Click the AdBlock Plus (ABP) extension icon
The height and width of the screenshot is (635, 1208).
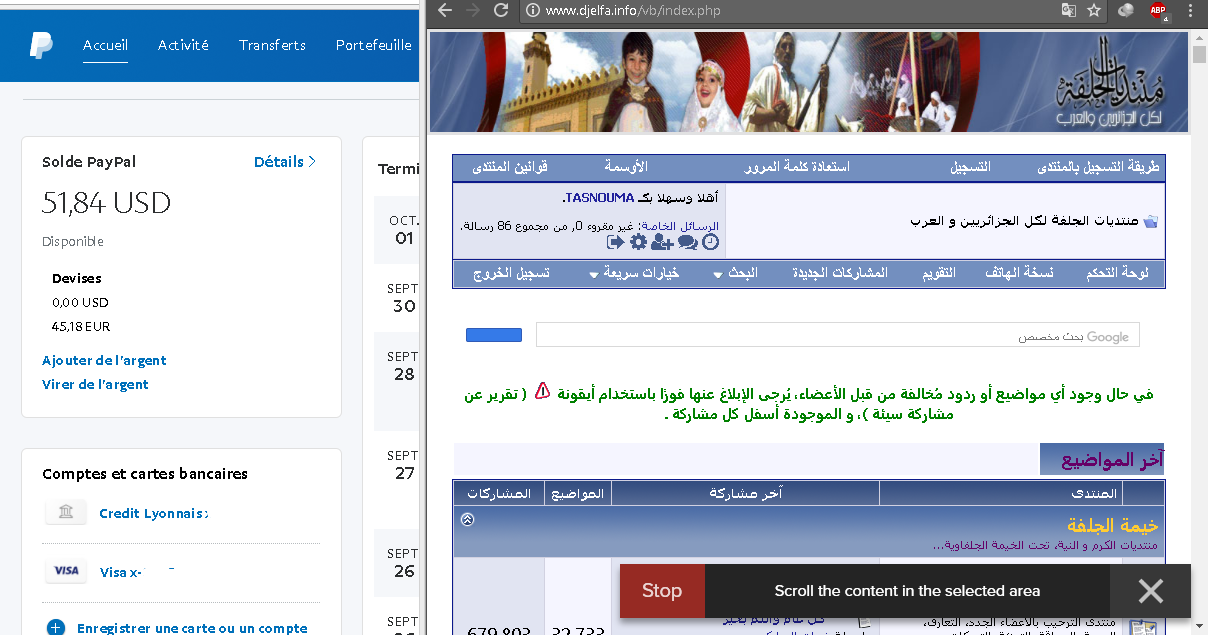click(x=1158, y=11)
